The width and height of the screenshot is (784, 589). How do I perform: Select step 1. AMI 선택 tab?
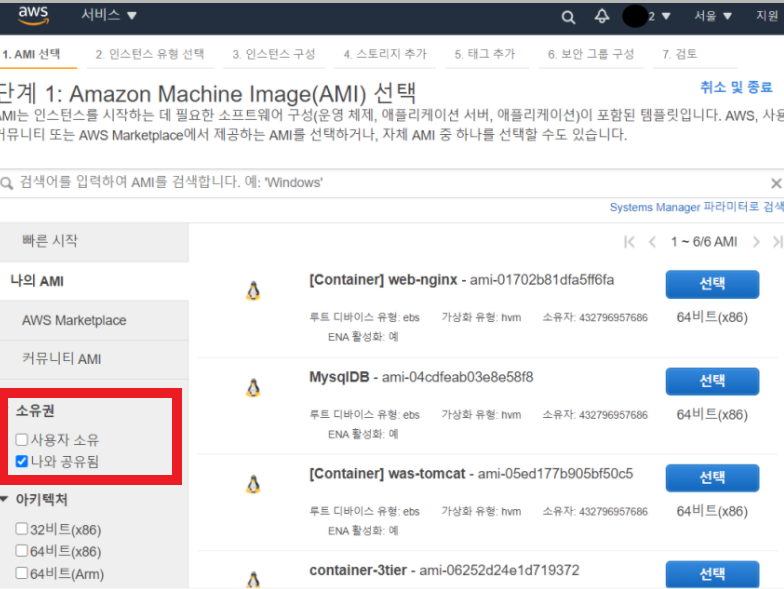(x=32, y=54)
